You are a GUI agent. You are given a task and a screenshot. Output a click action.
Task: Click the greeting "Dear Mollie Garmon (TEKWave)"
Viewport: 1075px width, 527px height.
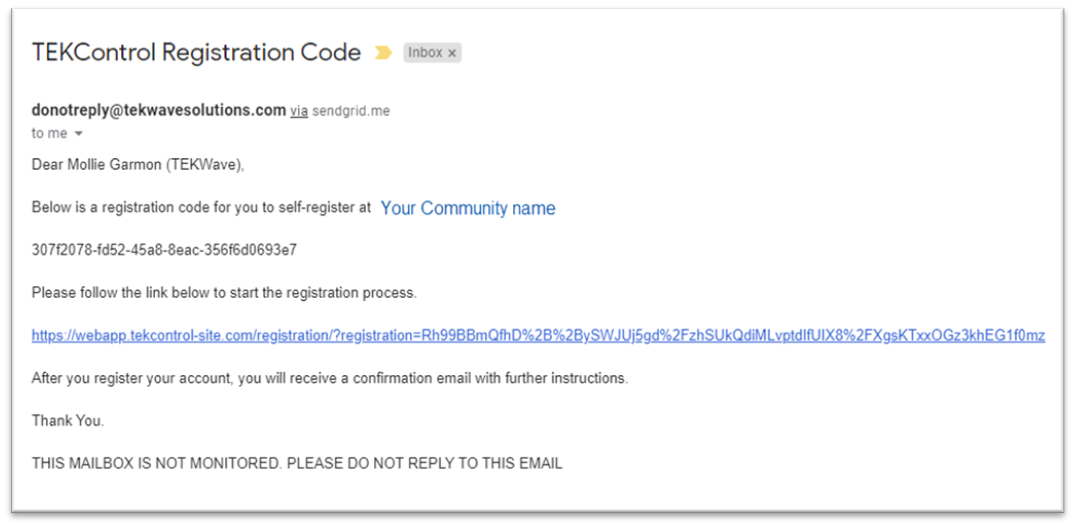coord(138,165)
